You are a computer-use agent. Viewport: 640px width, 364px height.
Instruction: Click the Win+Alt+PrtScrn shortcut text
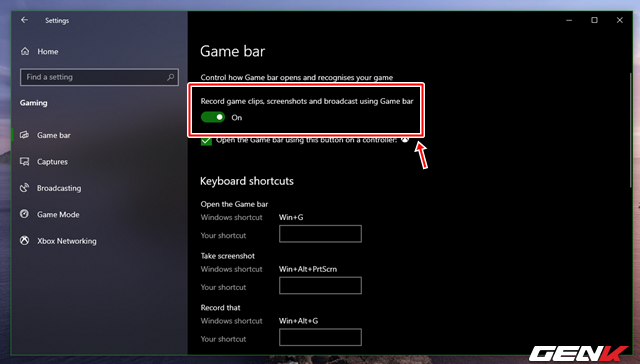[x=308, y=269]
